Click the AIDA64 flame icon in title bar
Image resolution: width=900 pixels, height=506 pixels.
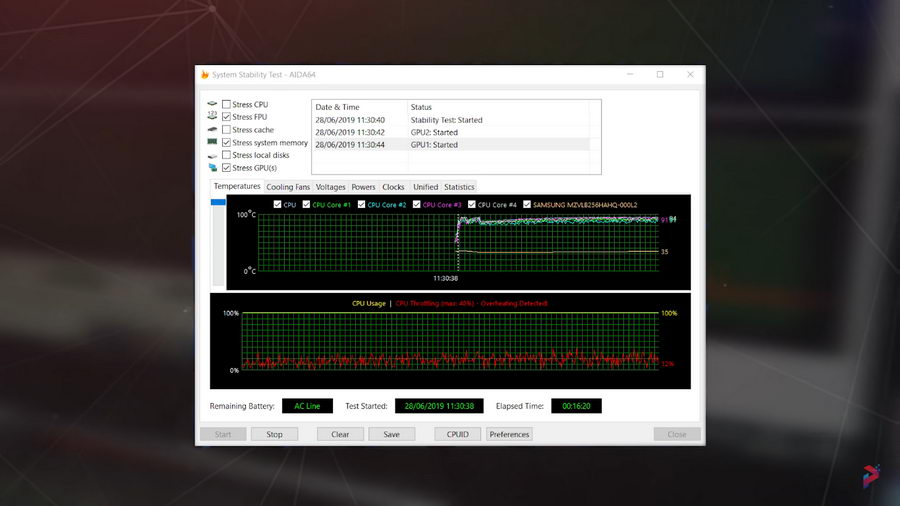[205, 74]
